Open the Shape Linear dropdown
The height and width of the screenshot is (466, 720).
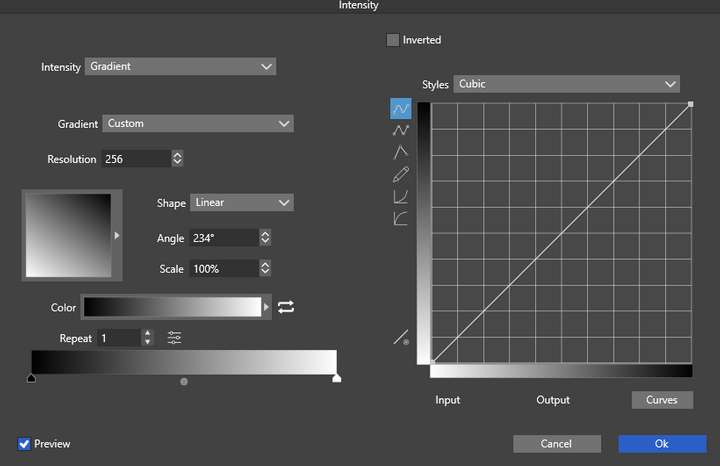pyautogui.click(x=242, y=202)
